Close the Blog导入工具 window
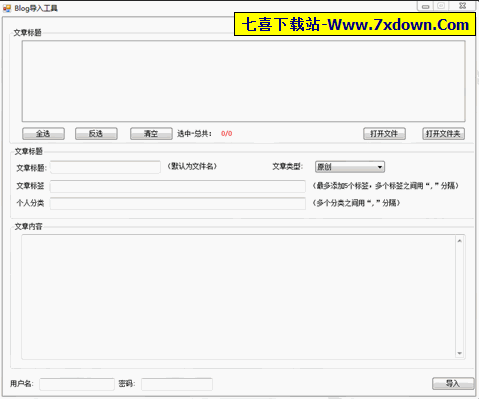This screenshot has width=479, height=399. 463,6
